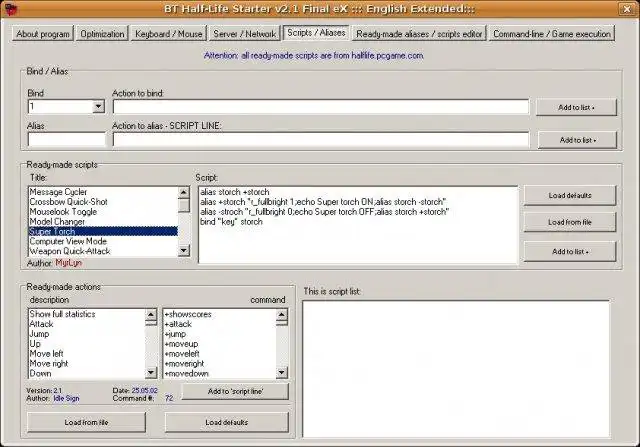Load ready-made actions from file

(x=87, y=423)
